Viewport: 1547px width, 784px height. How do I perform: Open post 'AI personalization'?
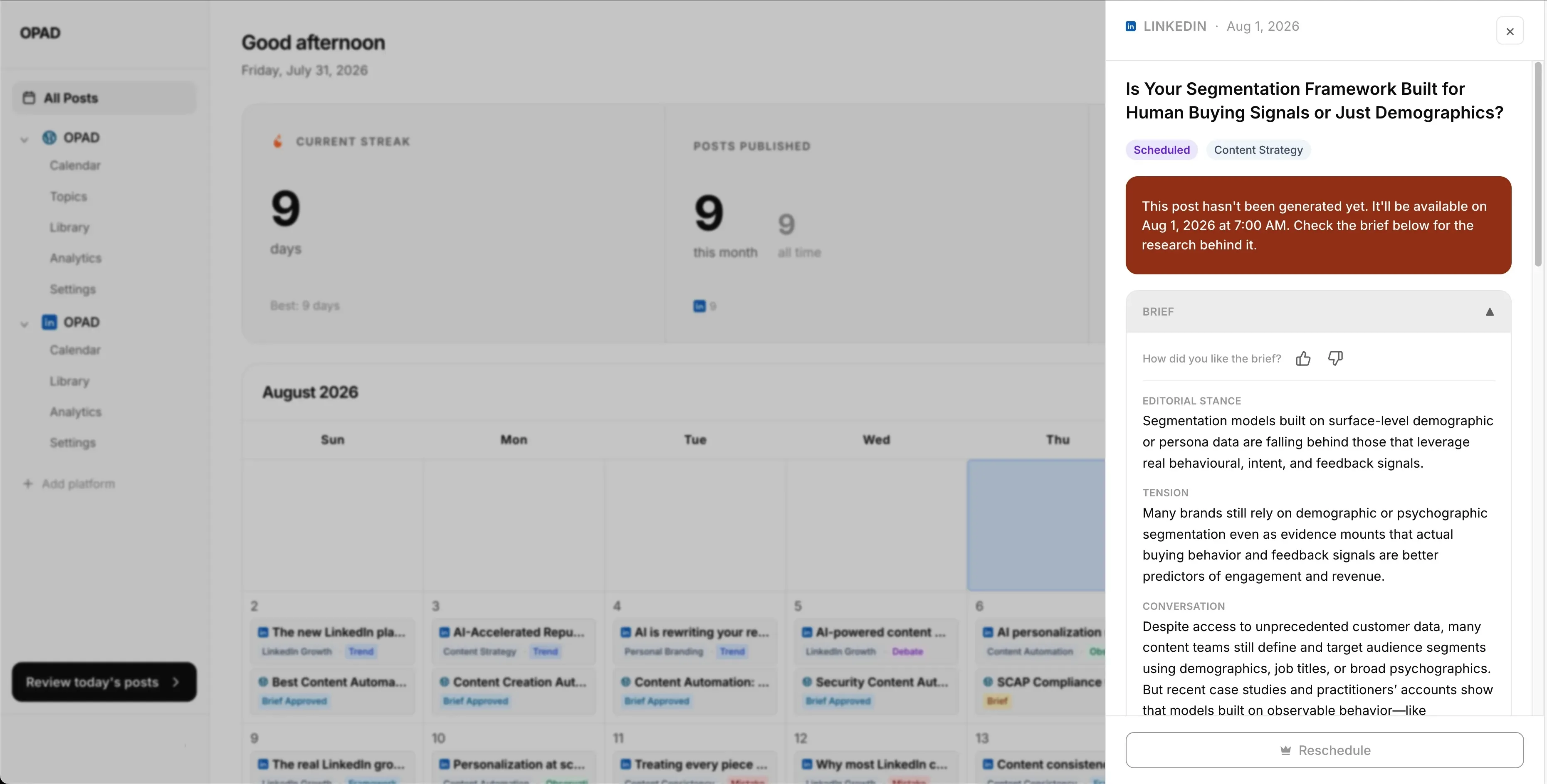[x=1041, y=642]
